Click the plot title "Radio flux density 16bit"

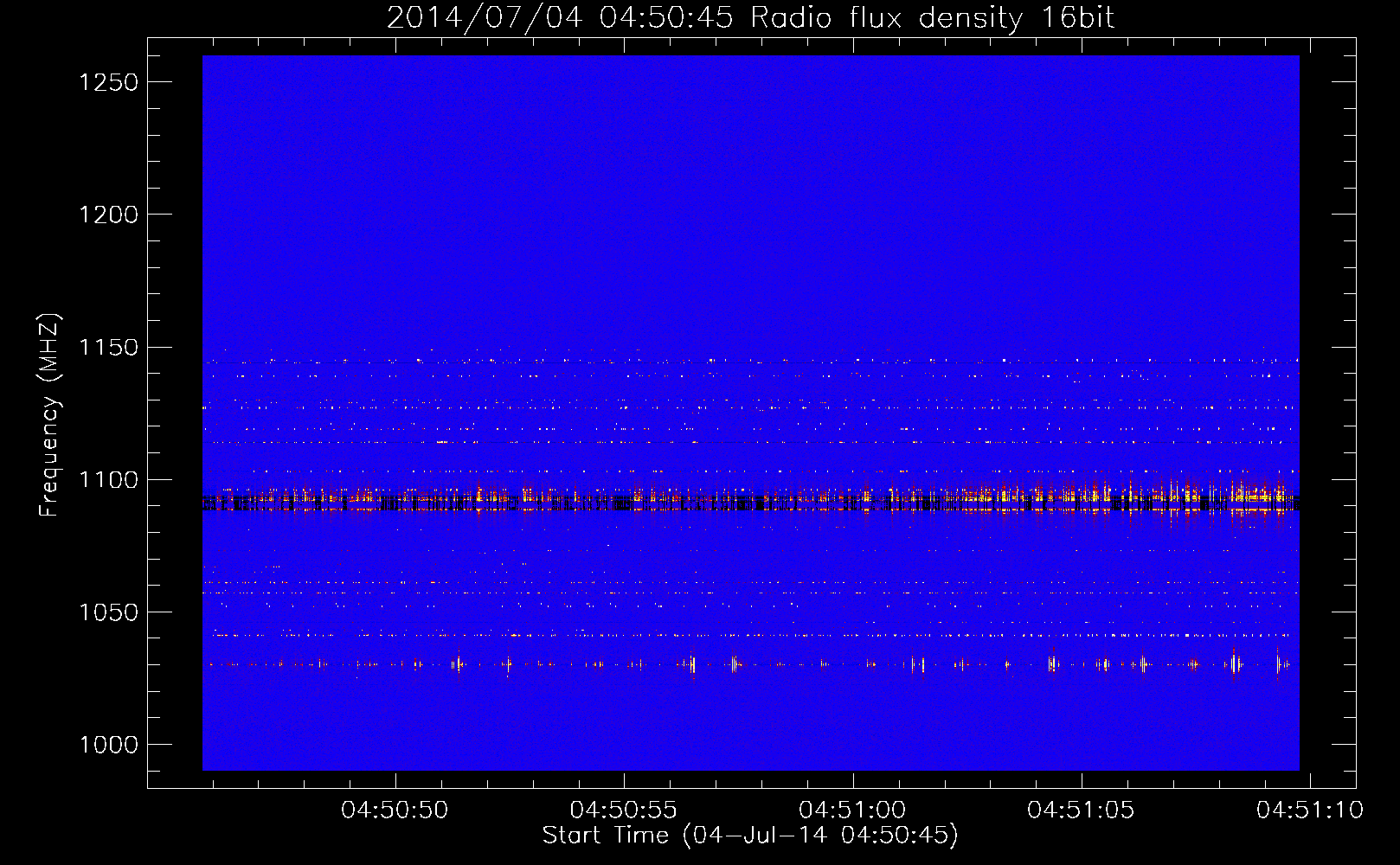[x=932, y=17]
